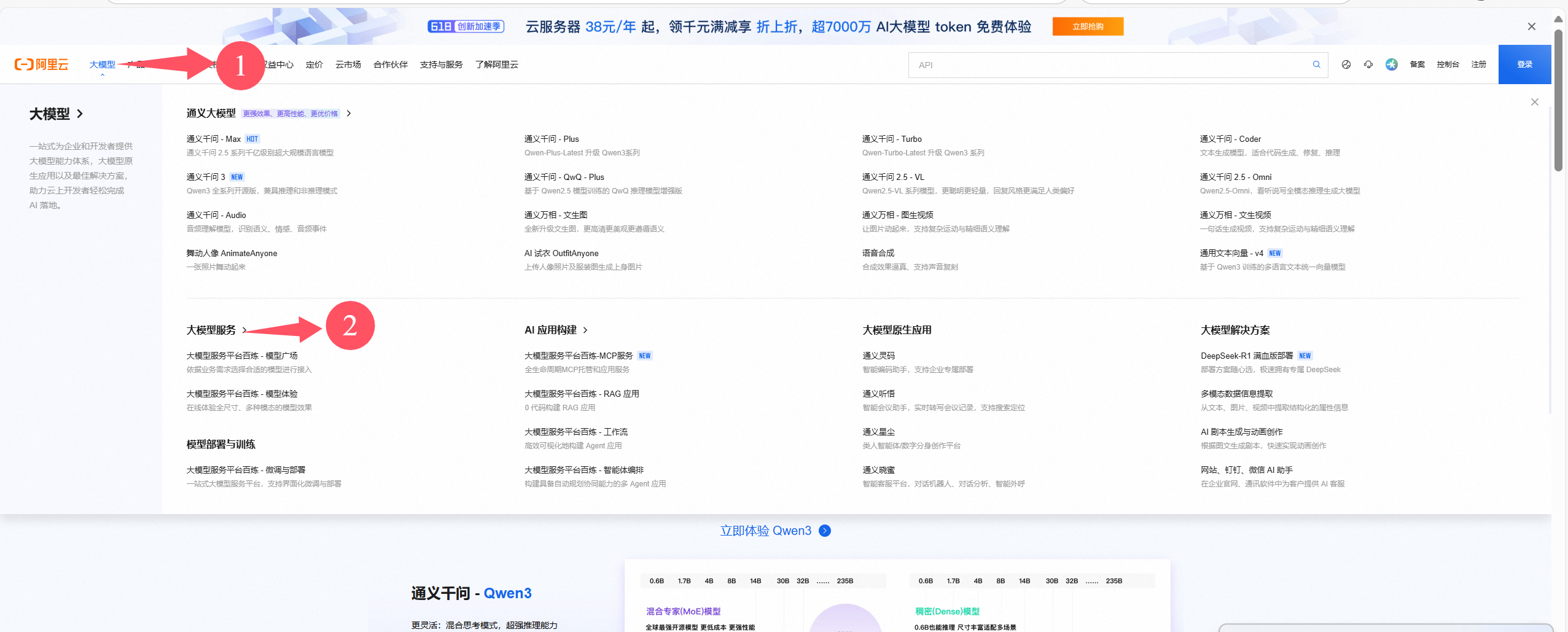The image size is (1568, 632).
Task: Click the 立即体验 Qwen3 link
Action: tap(765, 531)
